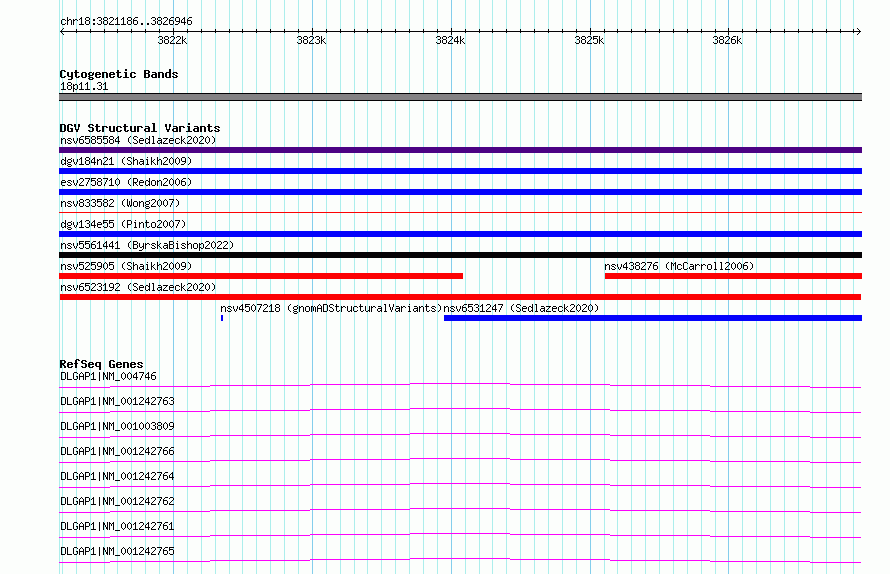Select the red nsv525905 variant bar
The height and width of the screenshot is (574, 890).
261,276
